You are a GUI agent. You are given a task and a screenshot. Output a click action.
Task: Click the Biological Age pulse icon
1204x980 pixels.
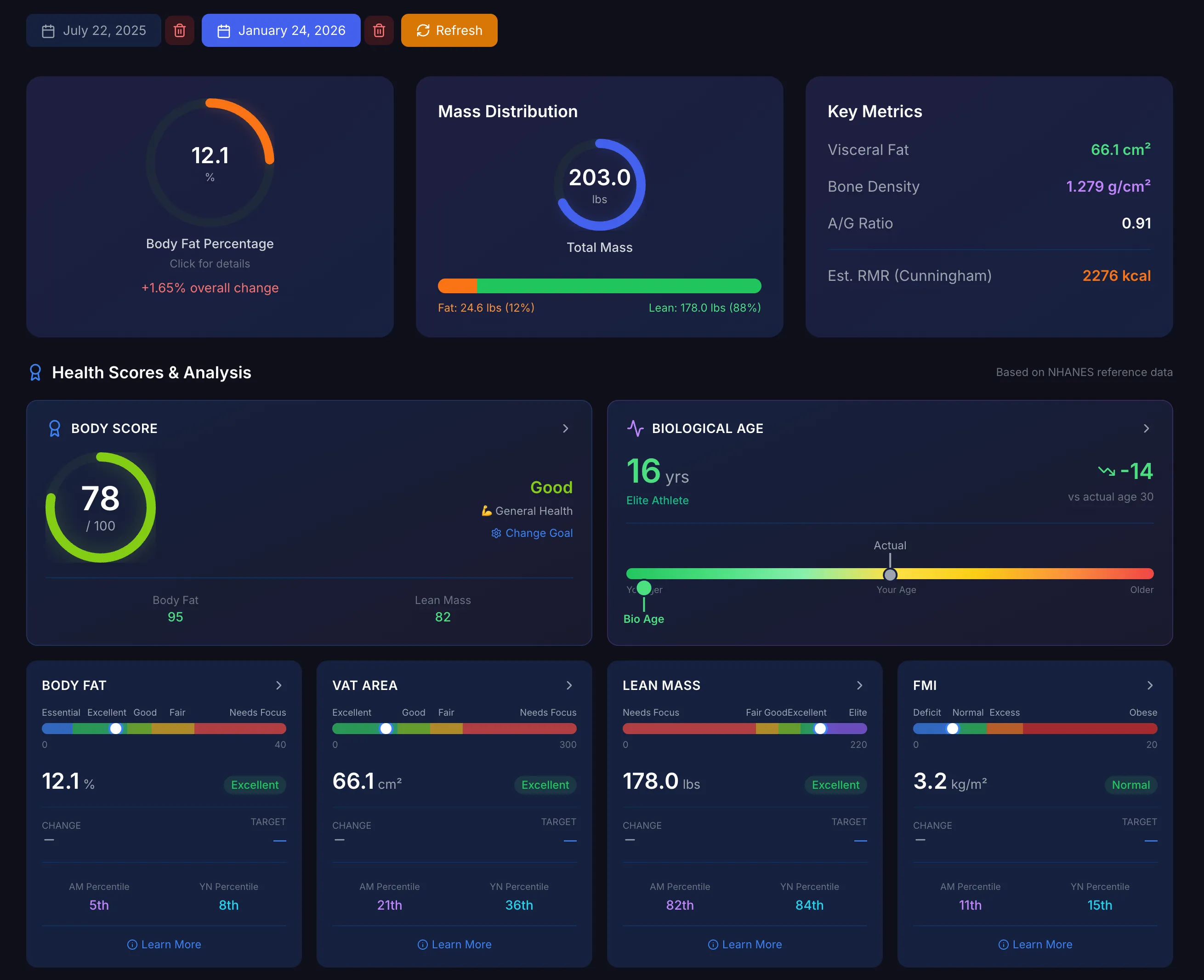[635, 428]
